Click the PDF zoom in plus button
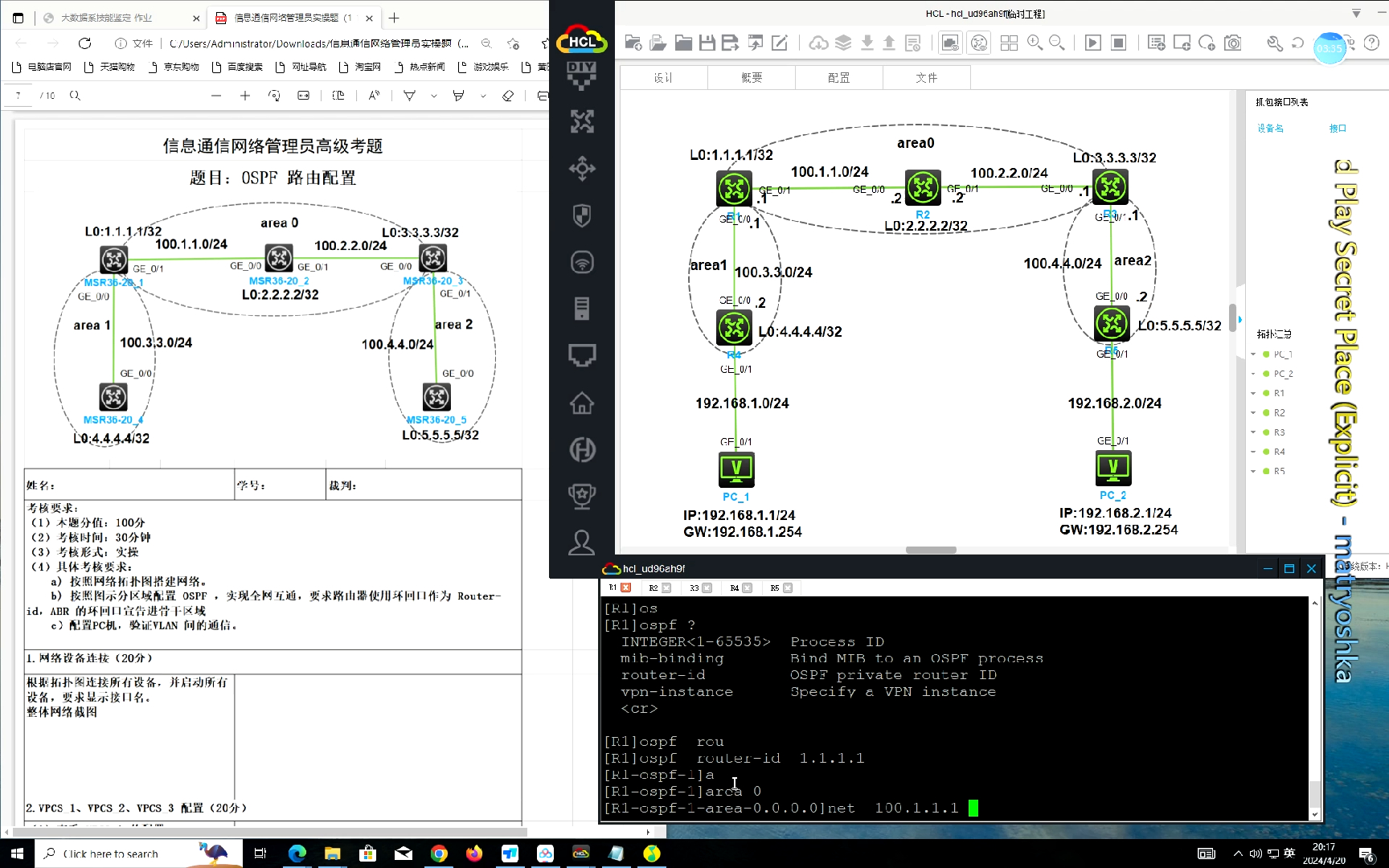 pyautogui.click(x=245, y=96)
